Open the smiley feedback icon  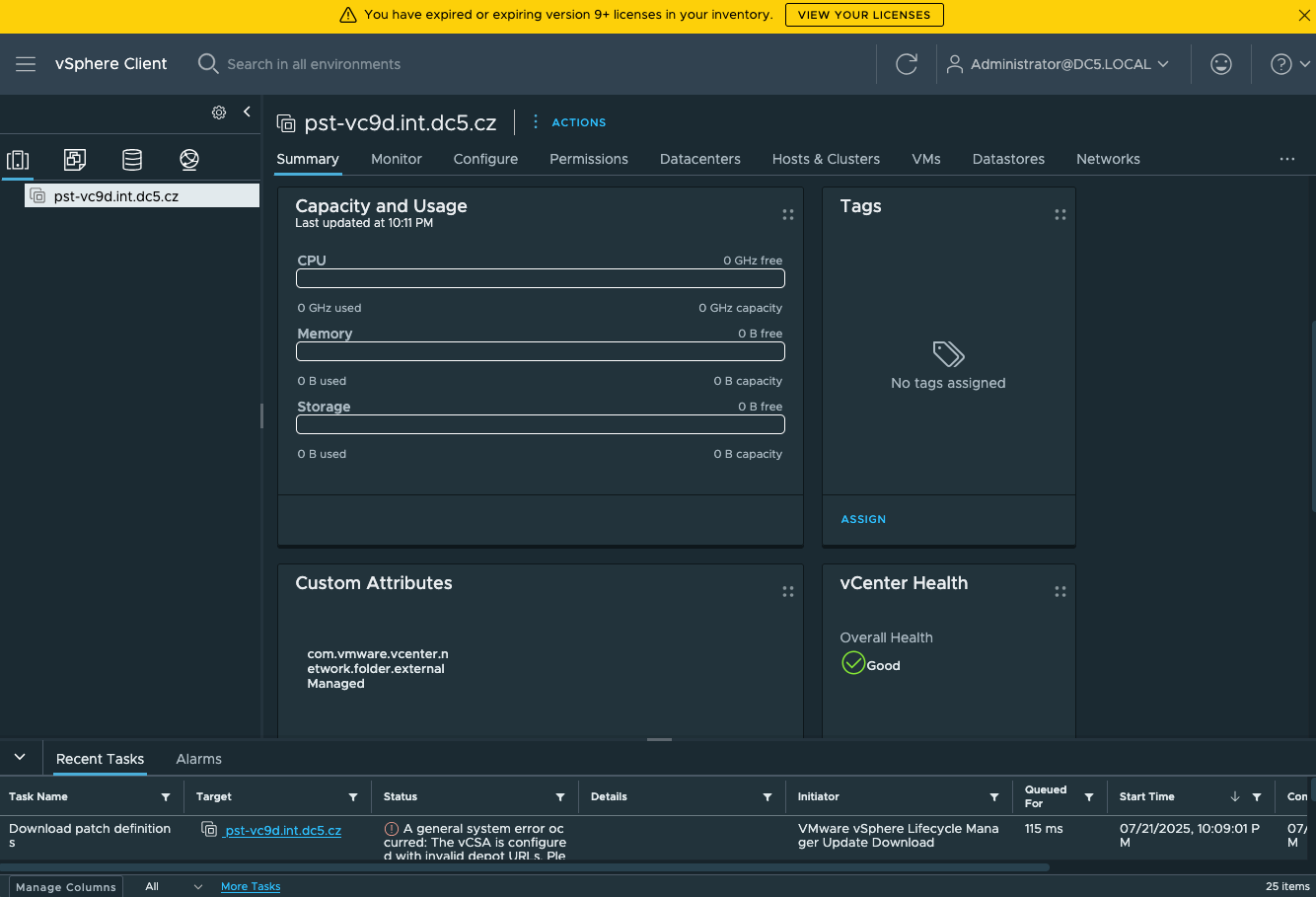click(1221, 64)
